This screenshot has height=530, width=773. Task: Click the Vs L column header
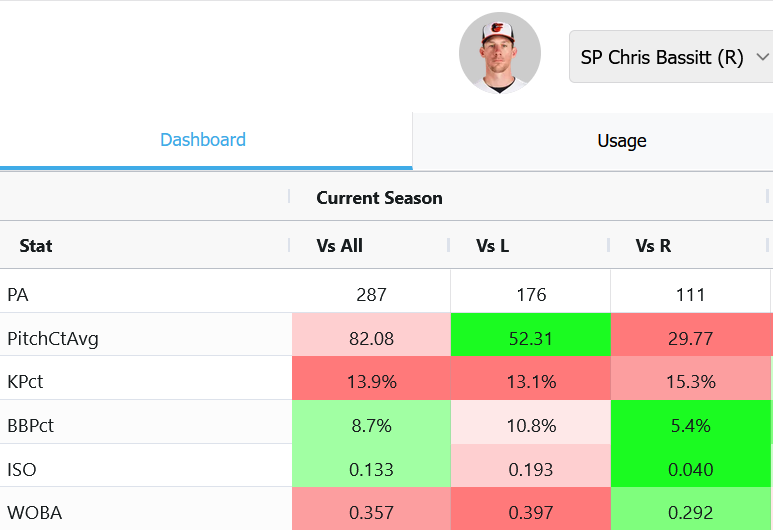[x=492, y=246]
